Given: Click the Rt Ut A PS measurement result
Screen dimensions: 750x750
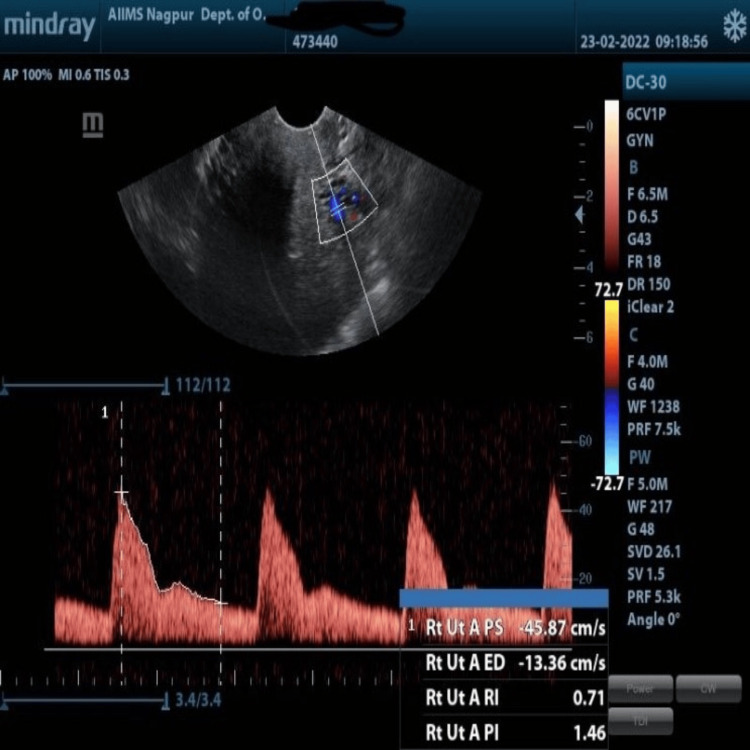Looking at the screenshot, I should (x=515, y=628).
